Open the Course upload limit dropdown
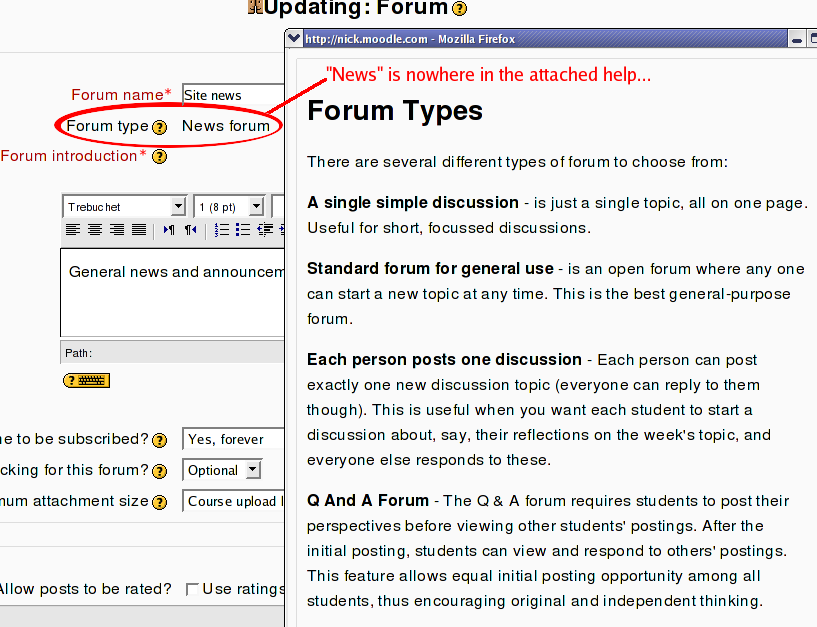 pyautogui.click(x=233, y=501)
